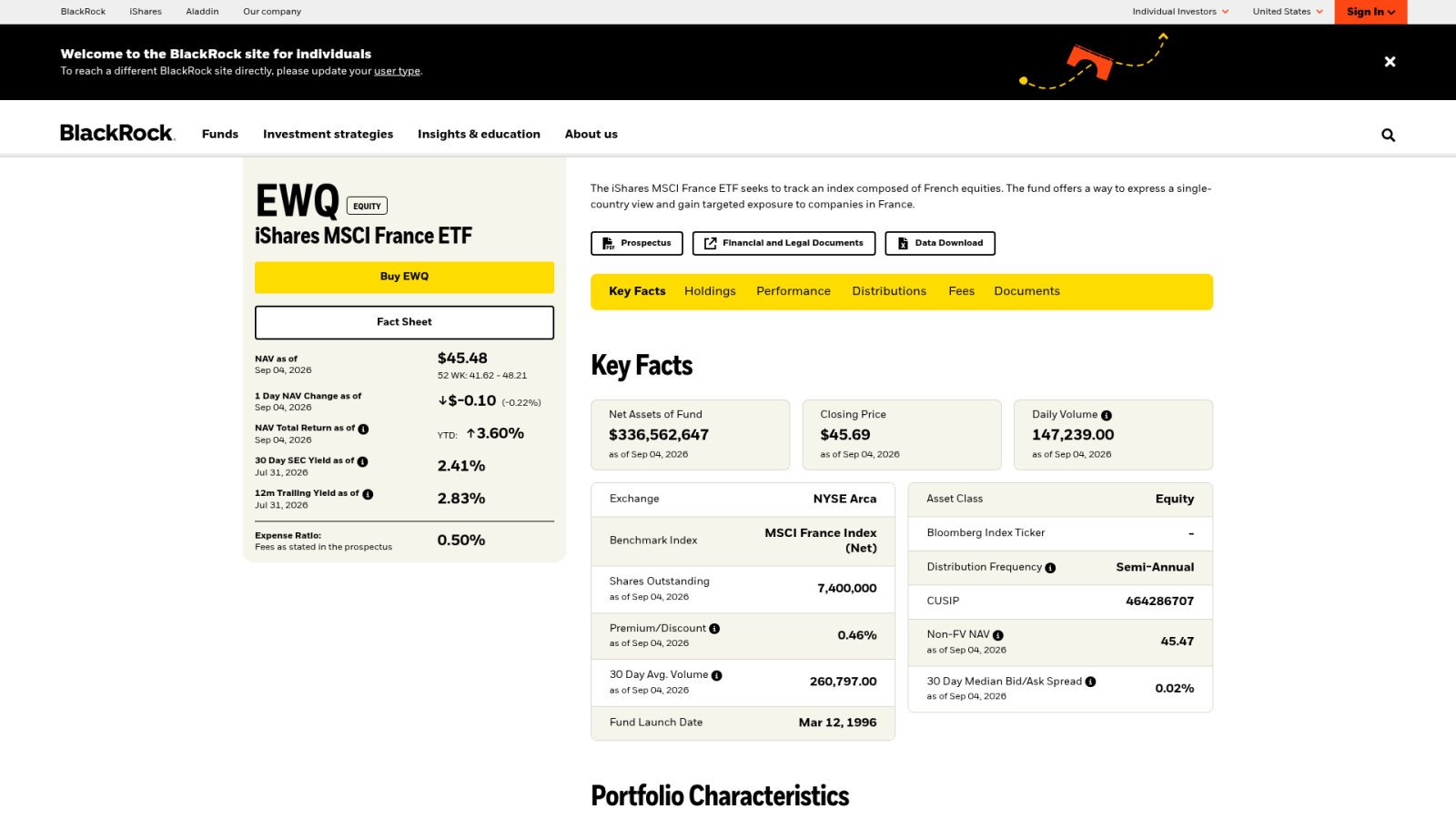Click the Buy EWQ button
Viewport: 1456px width, 819px height.
[x=404, y=277]
